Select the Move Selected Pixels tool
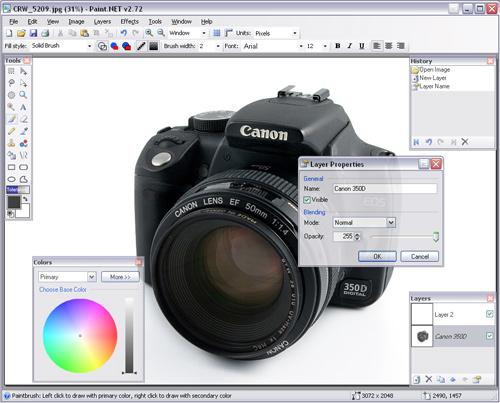Viewport: 500px width, 403px height. 23,71
